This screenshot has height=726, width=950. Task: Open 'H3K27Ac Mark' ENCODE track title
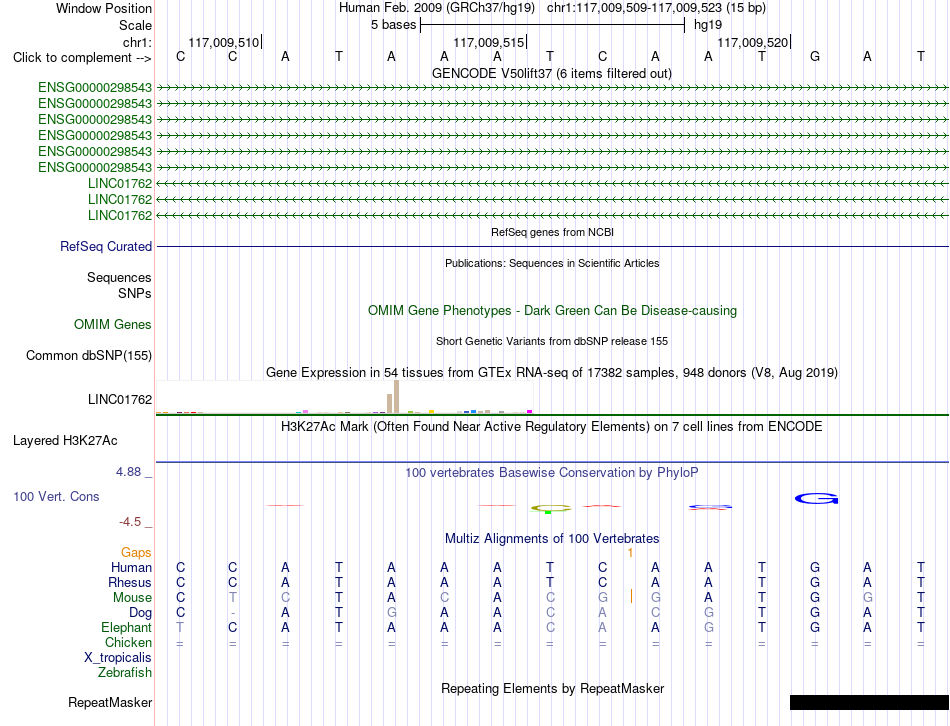552,427
